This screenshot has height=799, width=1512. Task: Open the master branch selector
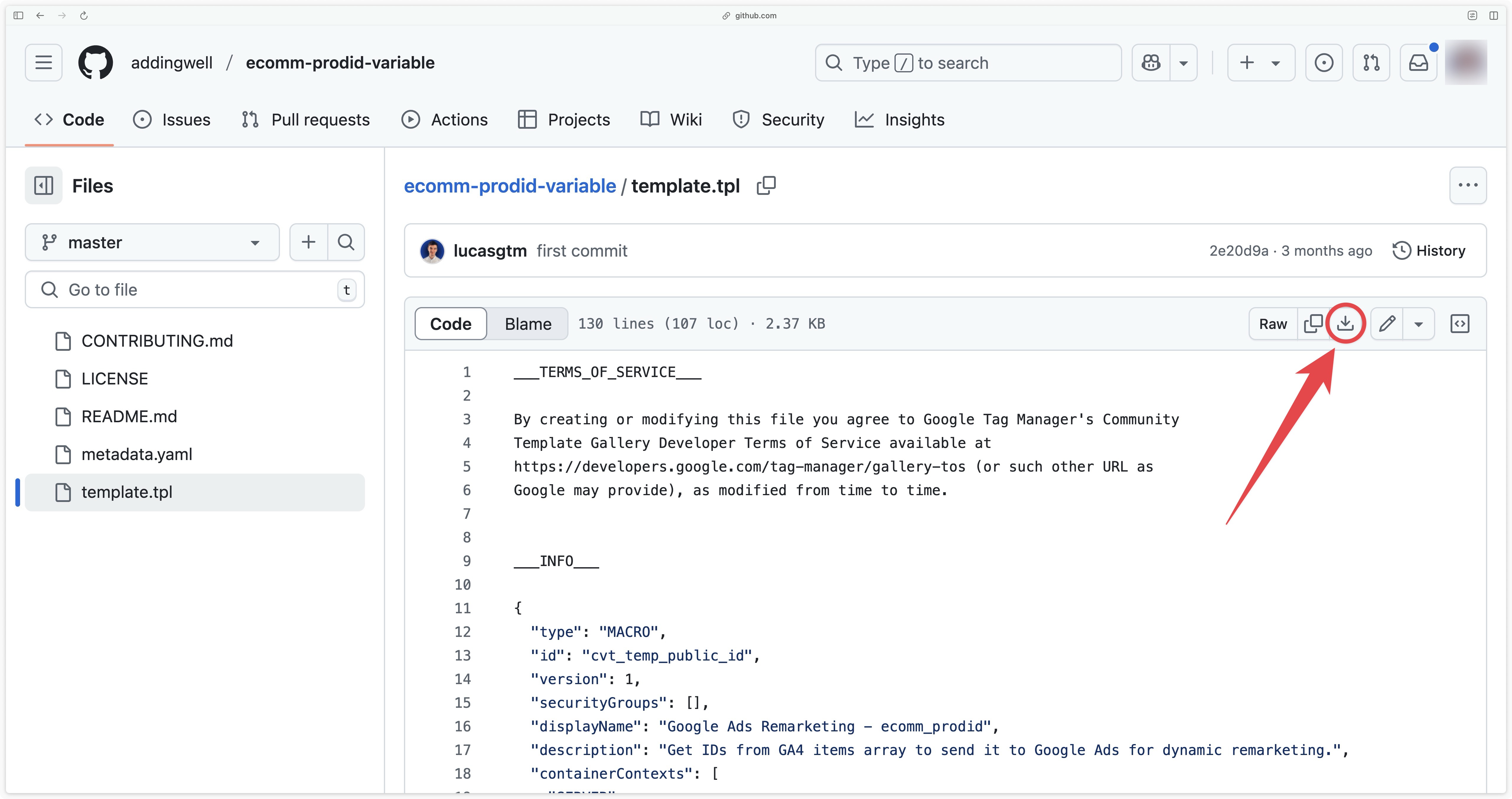[x=152, y=242]
